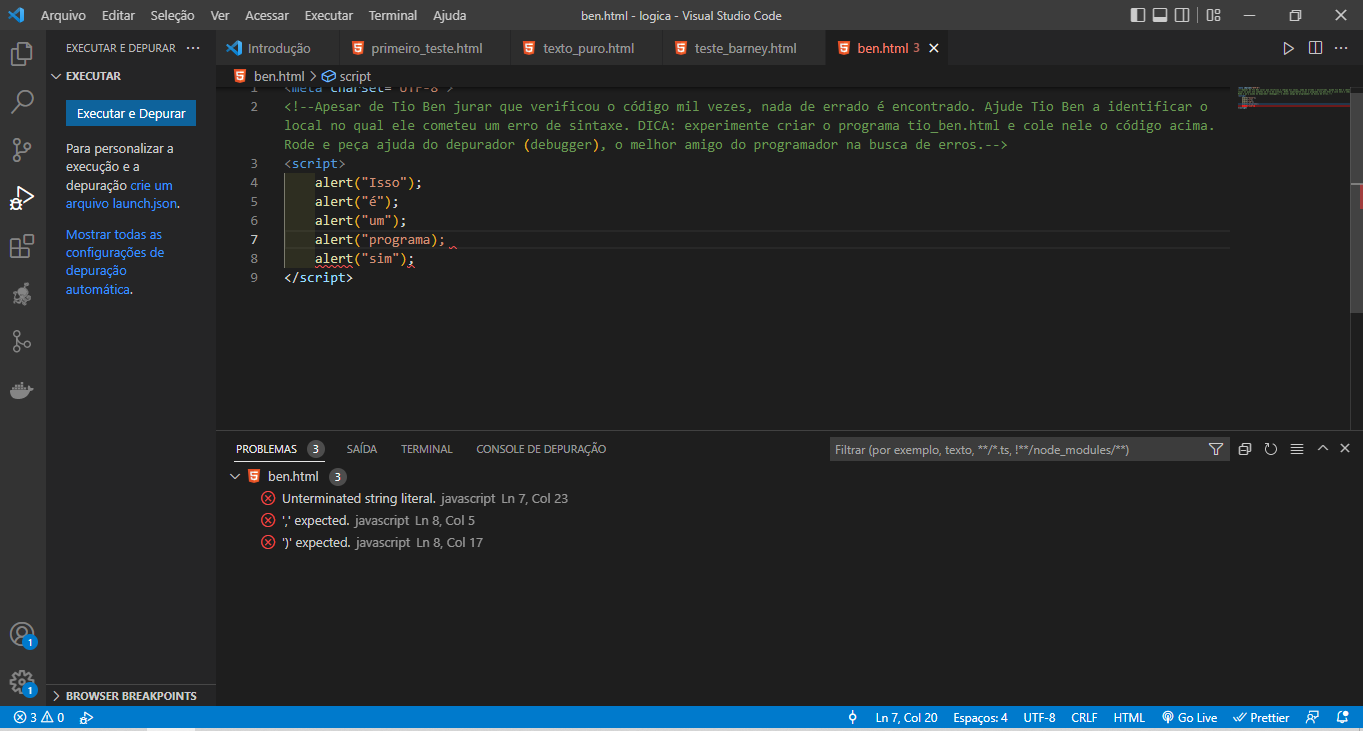Open the Executar menu
Screen dimensions: 1363x731
coord(329,16)
